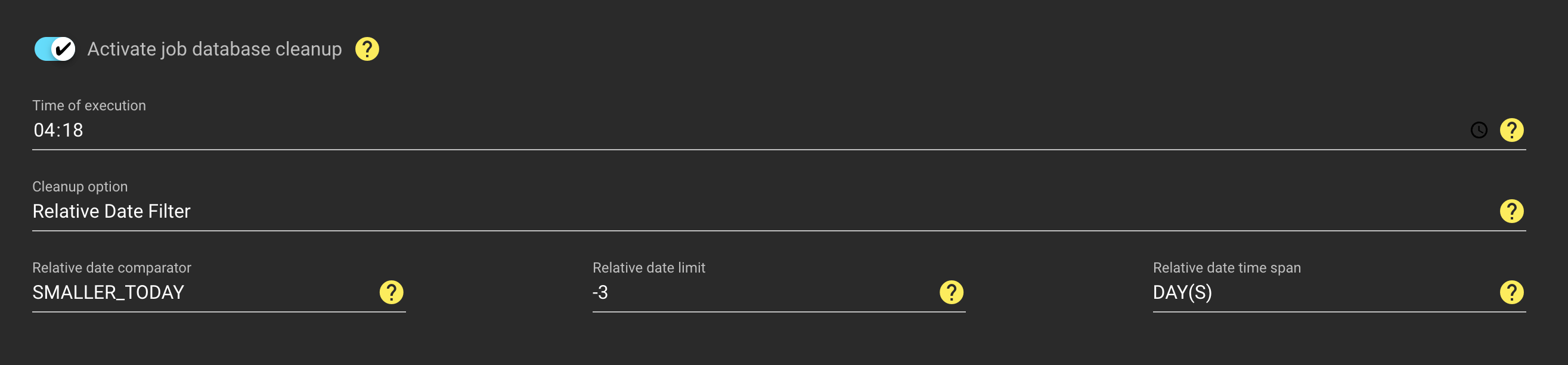Click the "Activate job database cleanup" label
The image size is (1568, 365).
click(214, 49)
